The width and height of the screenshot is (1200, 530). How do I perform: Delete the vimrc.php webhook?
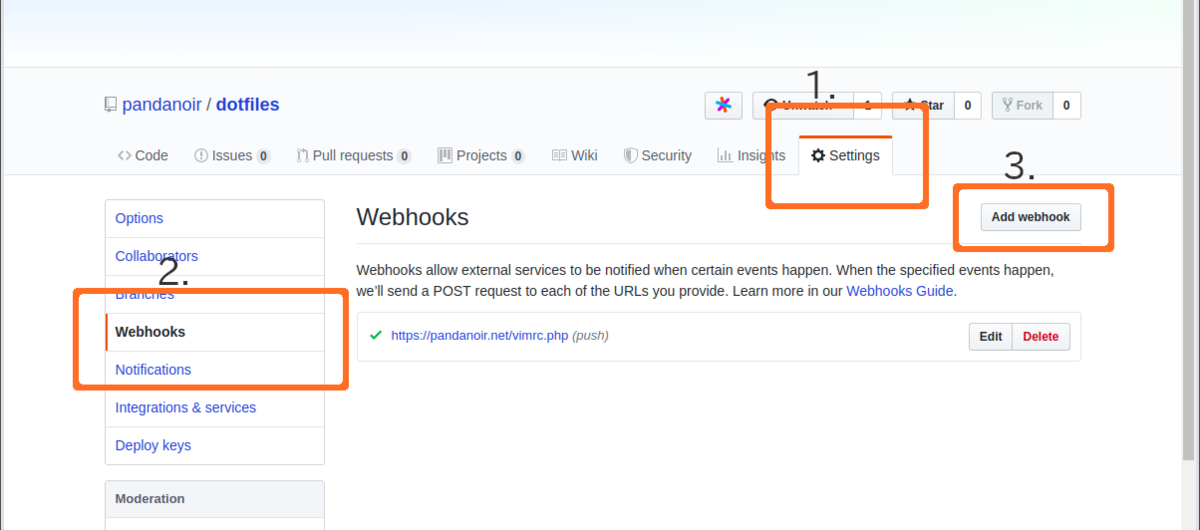[1041, 337]
